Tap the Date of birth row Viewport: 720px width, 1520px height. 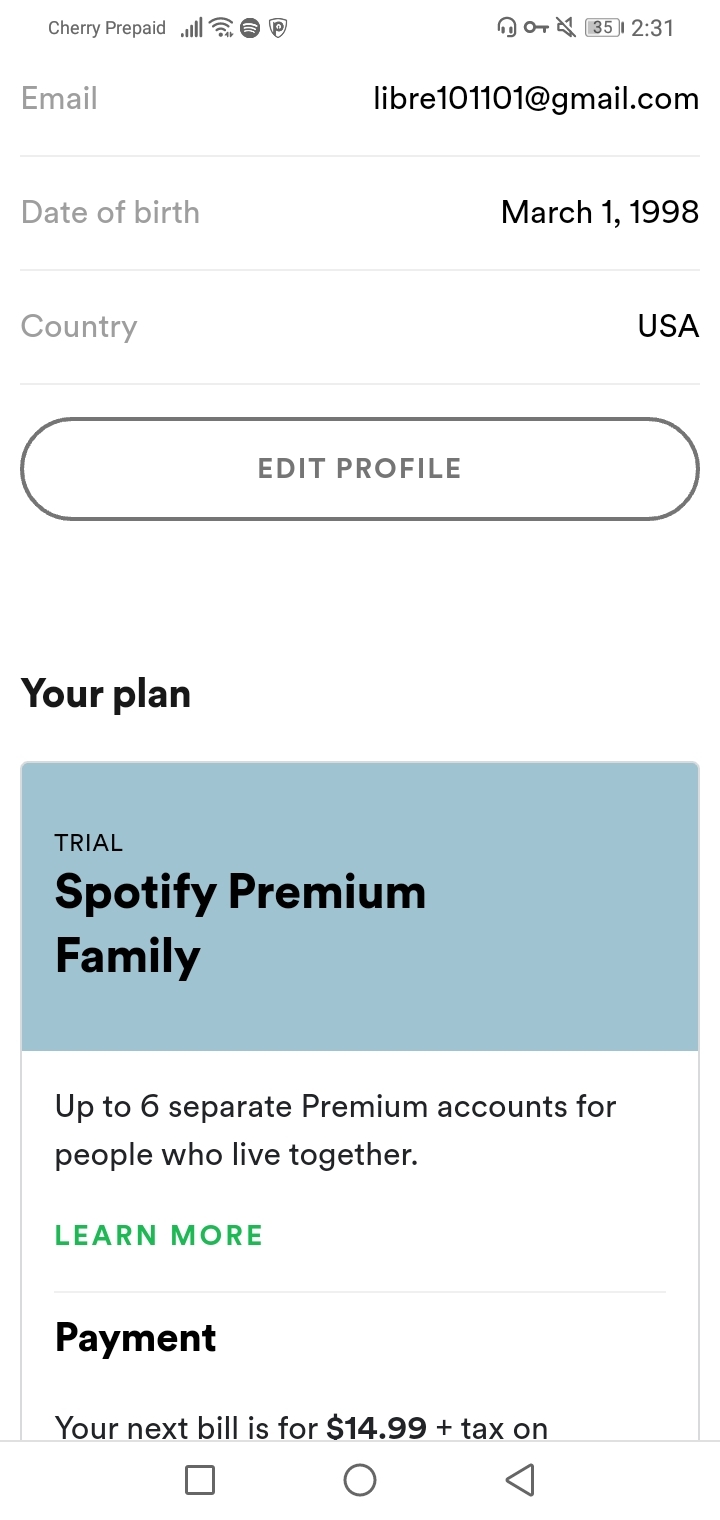pos(360,213)
